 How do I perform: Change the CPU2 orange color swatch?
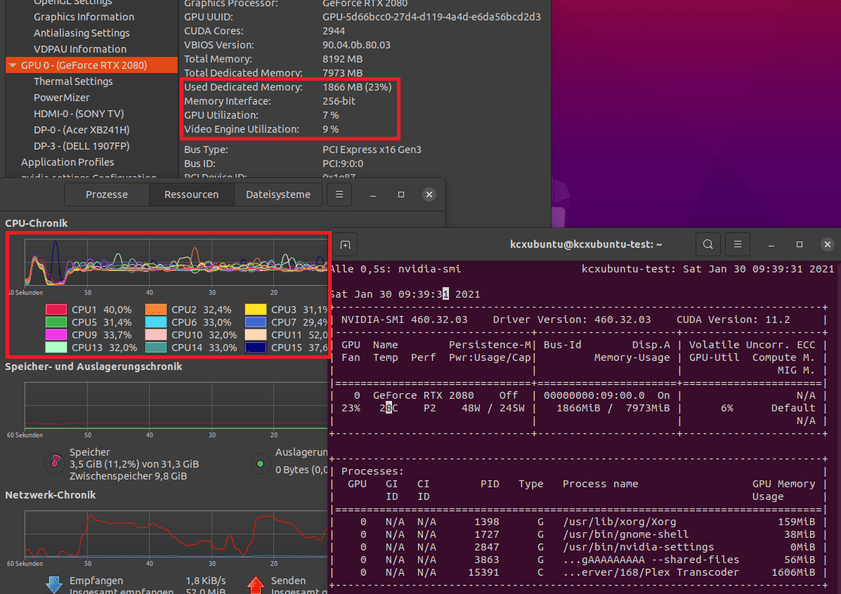156,310
